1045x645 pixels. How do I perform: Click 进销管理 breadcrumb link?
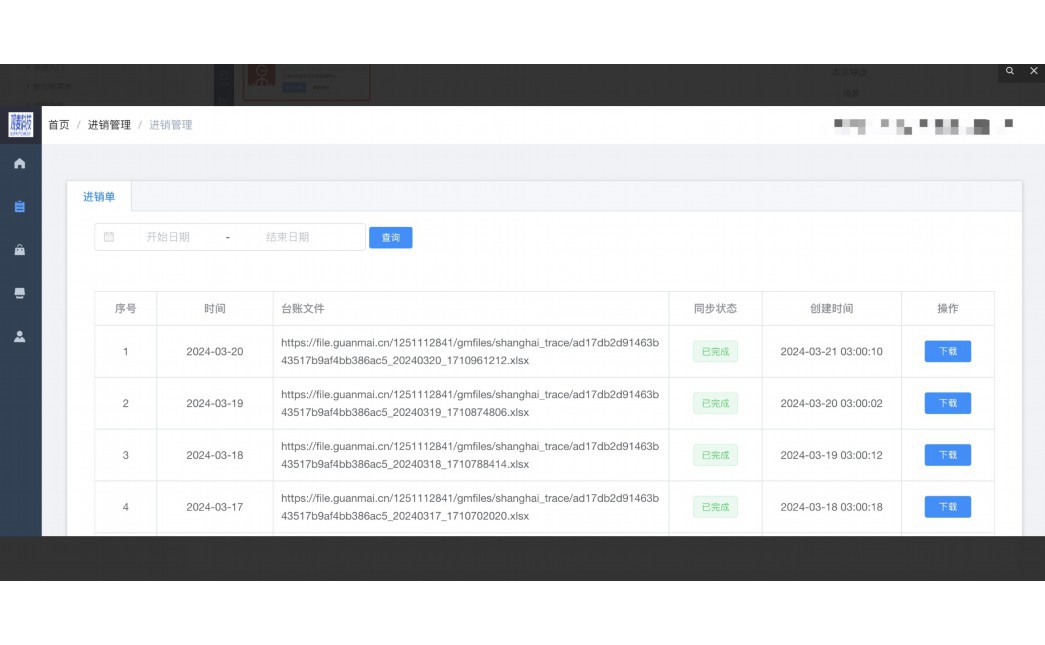(109, 125)
